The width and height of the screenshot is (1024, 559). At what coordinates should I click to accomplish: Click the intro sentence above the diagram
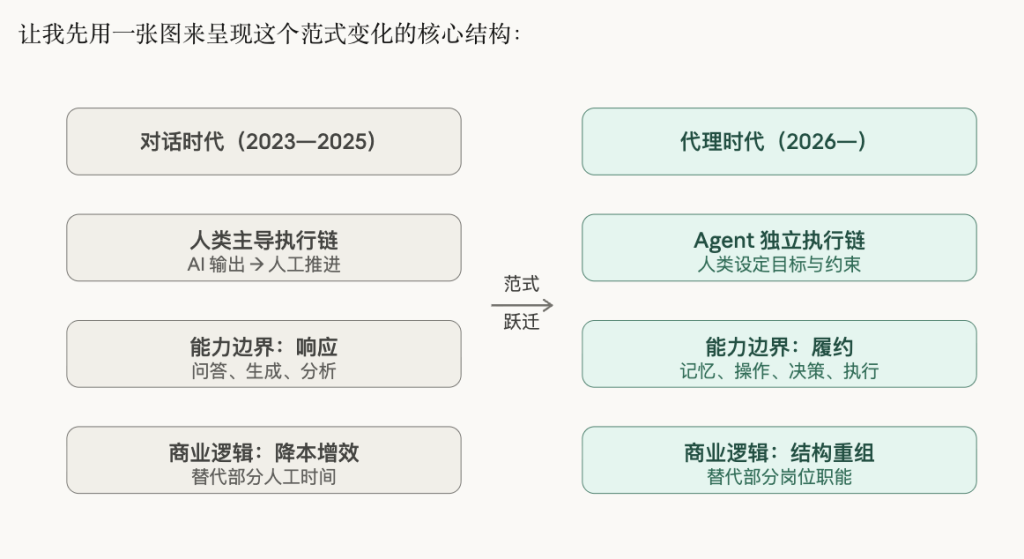(x=270, y=36)
